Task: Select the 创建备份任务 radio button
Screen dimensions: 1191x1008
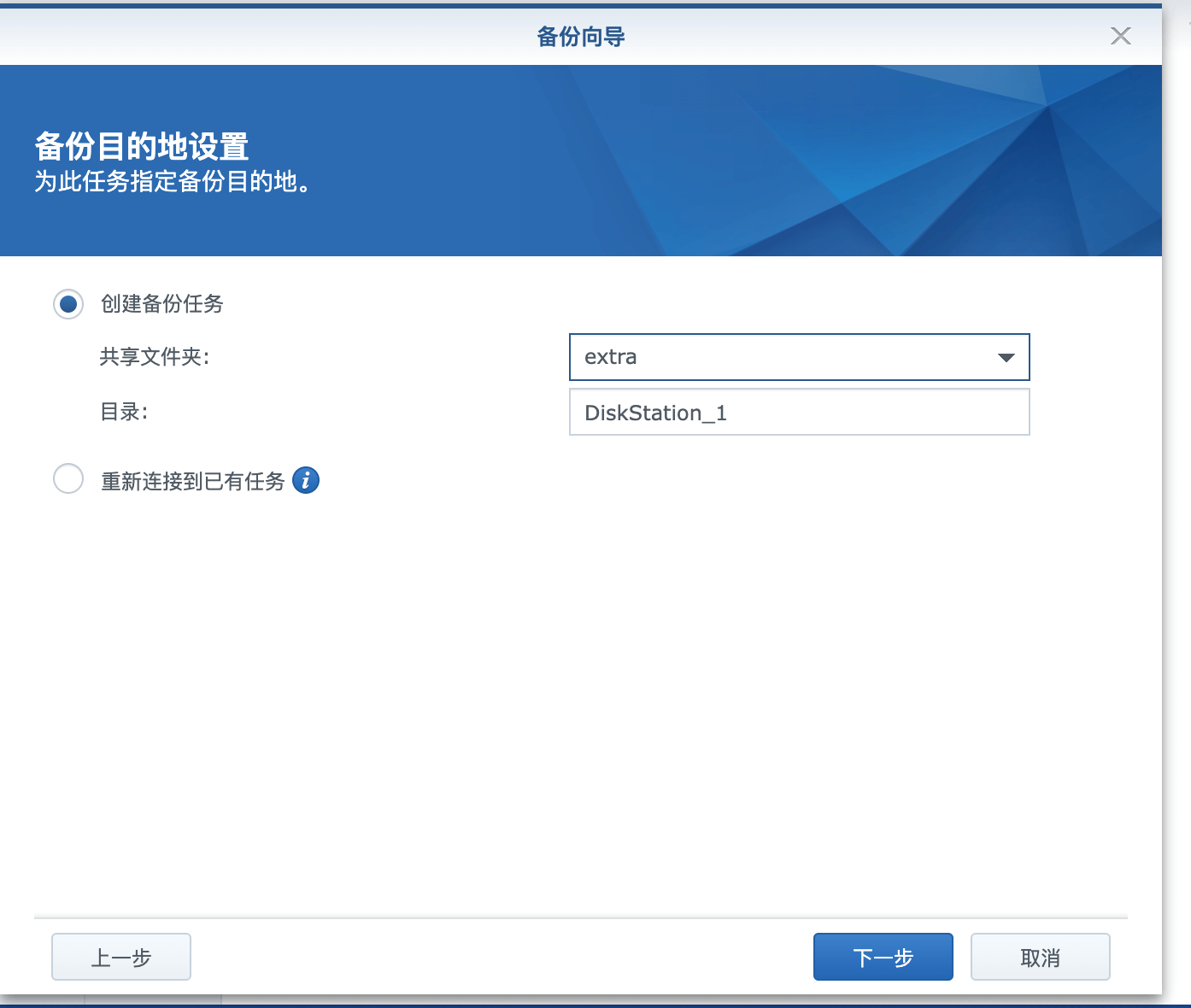Action: 68,304
